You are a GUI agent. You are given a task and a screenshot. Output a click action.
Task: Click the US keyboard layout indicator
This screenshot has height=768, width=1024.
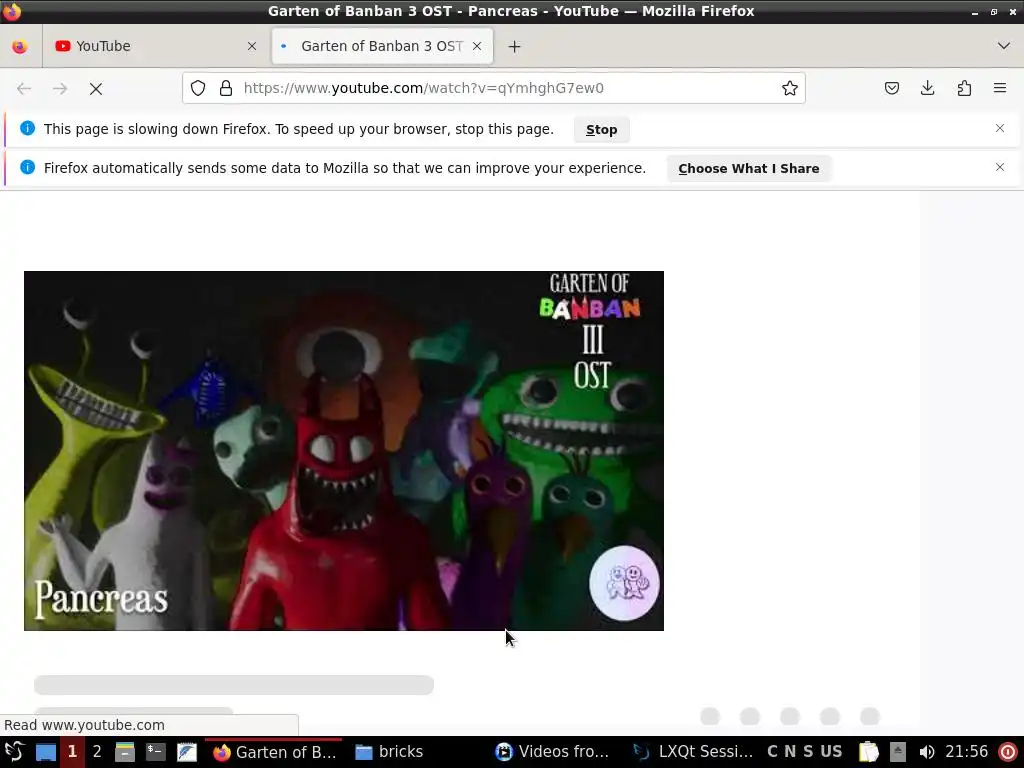tap(831, 752)
